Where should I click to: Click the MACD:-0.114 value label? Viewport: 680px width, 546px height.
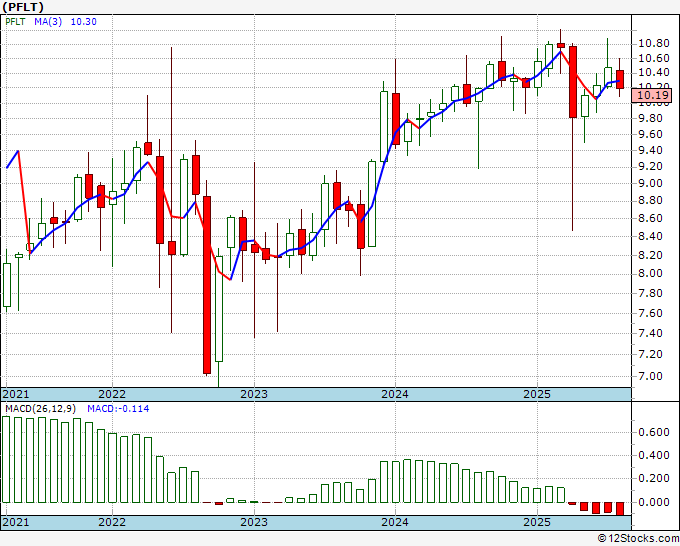[x=118, y=409]
